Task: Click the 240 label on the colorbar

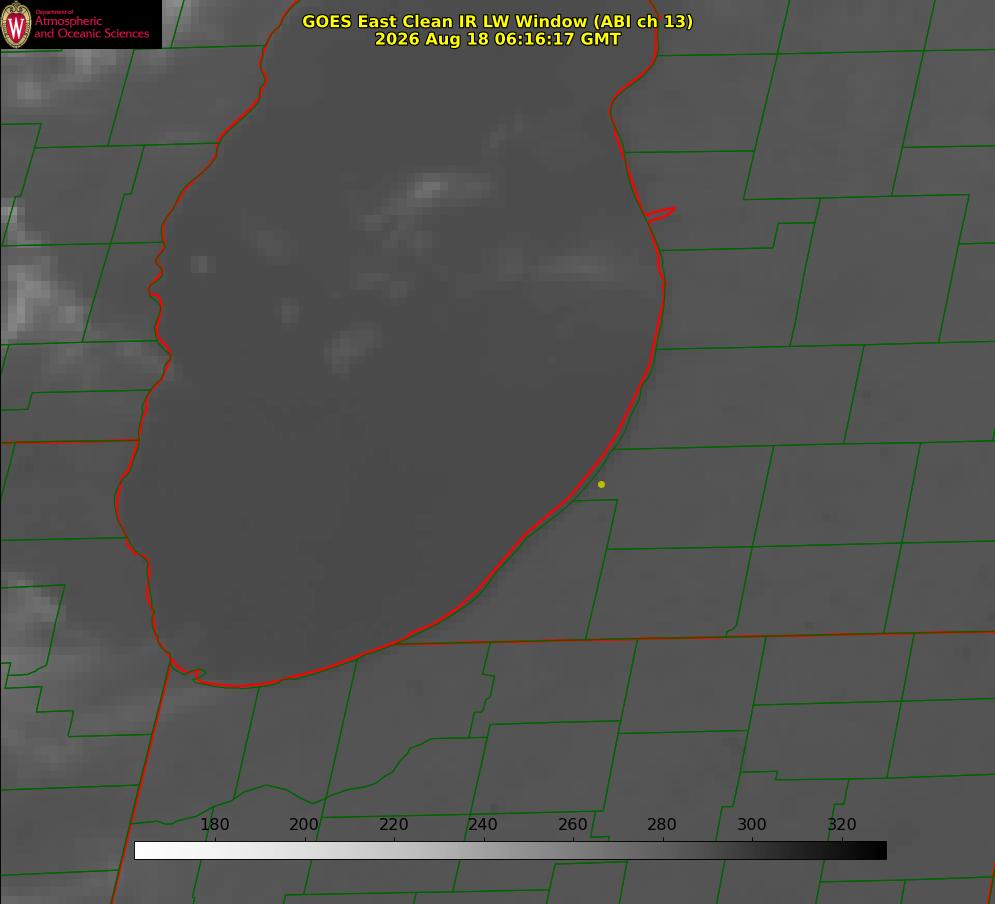Action: 483,824
